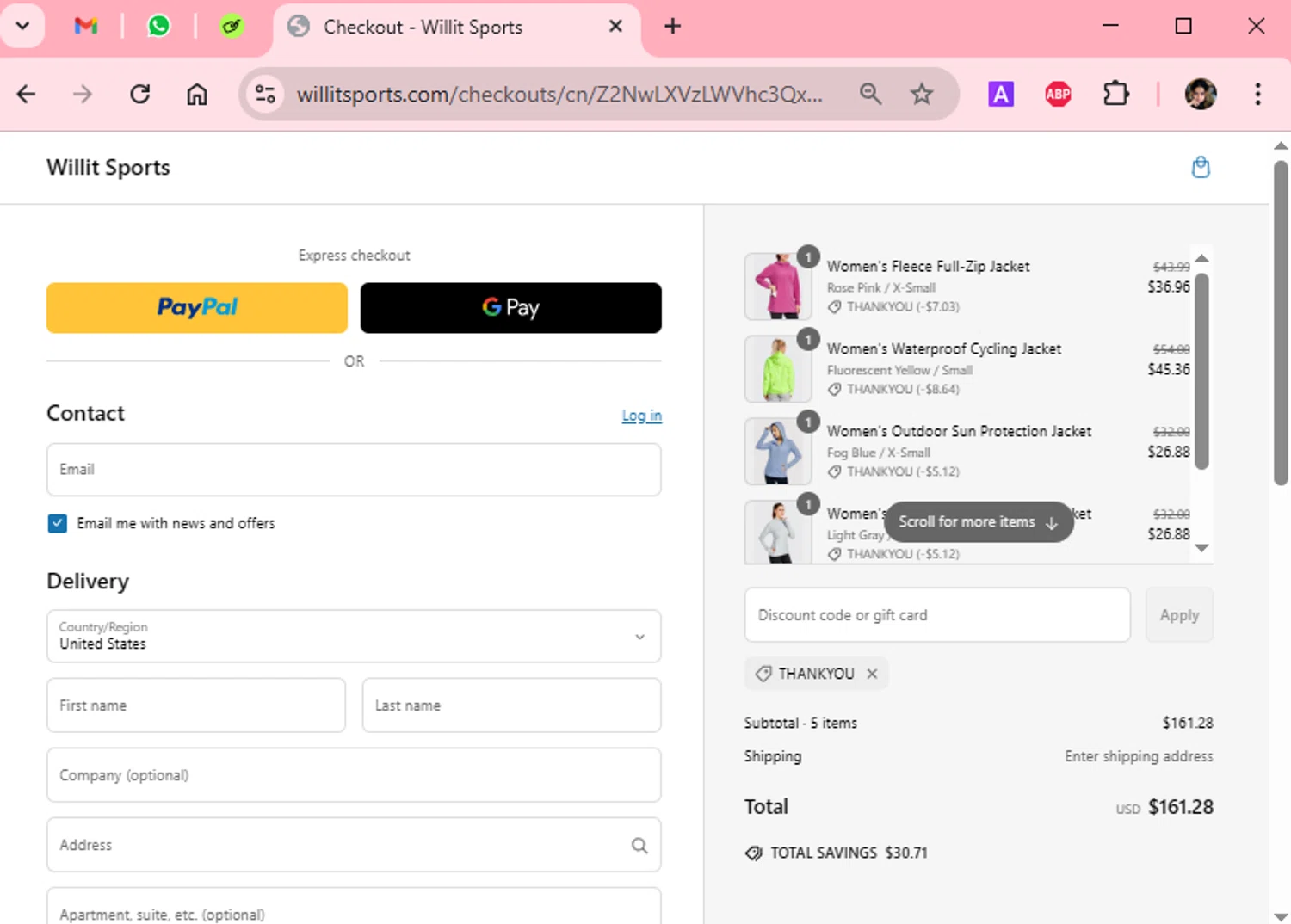
Task: Click the address search magnifier icon
Action: pyautogui.click(x=639, y=846)
